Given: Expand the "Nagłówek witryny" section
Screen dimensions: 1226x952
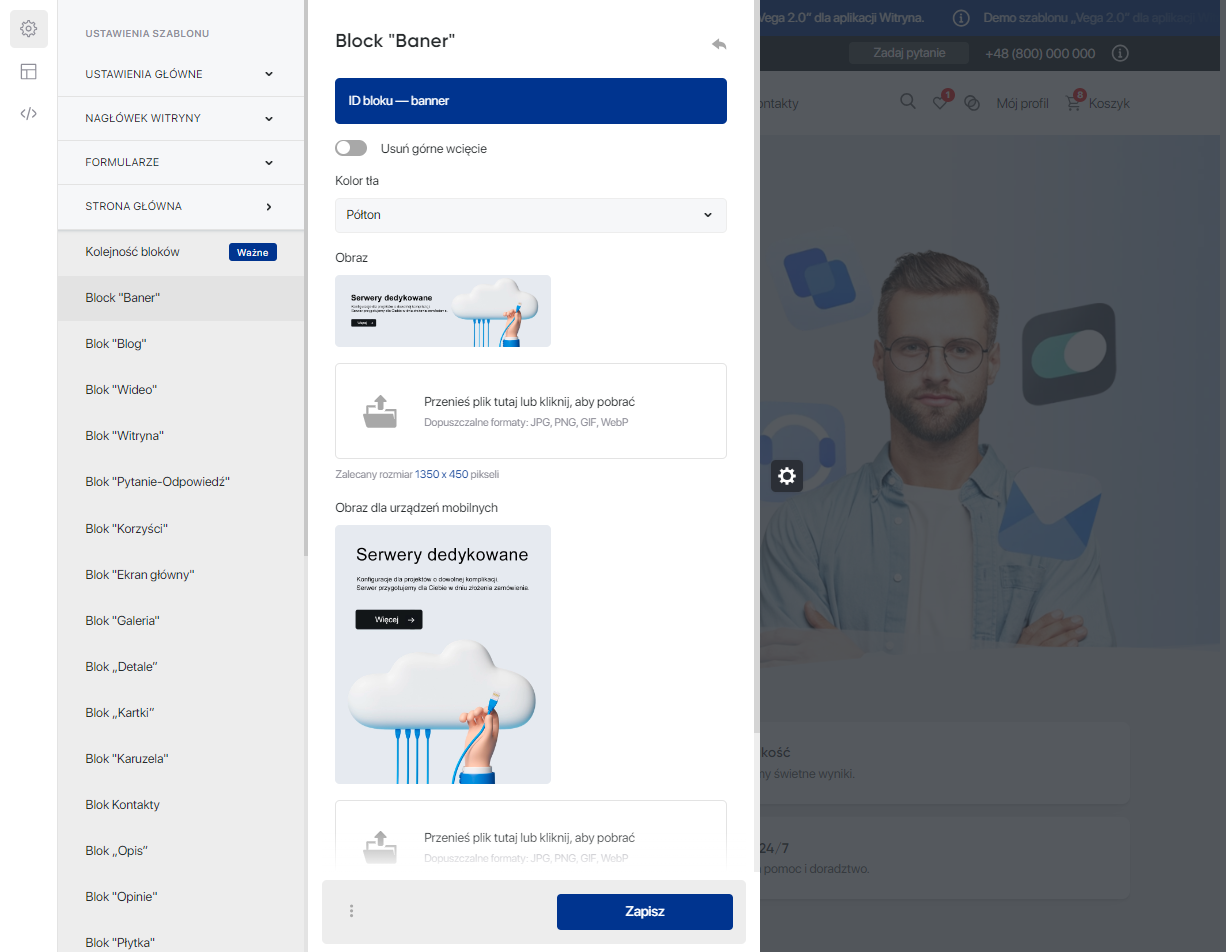Looking at the screenshot, I should pos(180,118).
